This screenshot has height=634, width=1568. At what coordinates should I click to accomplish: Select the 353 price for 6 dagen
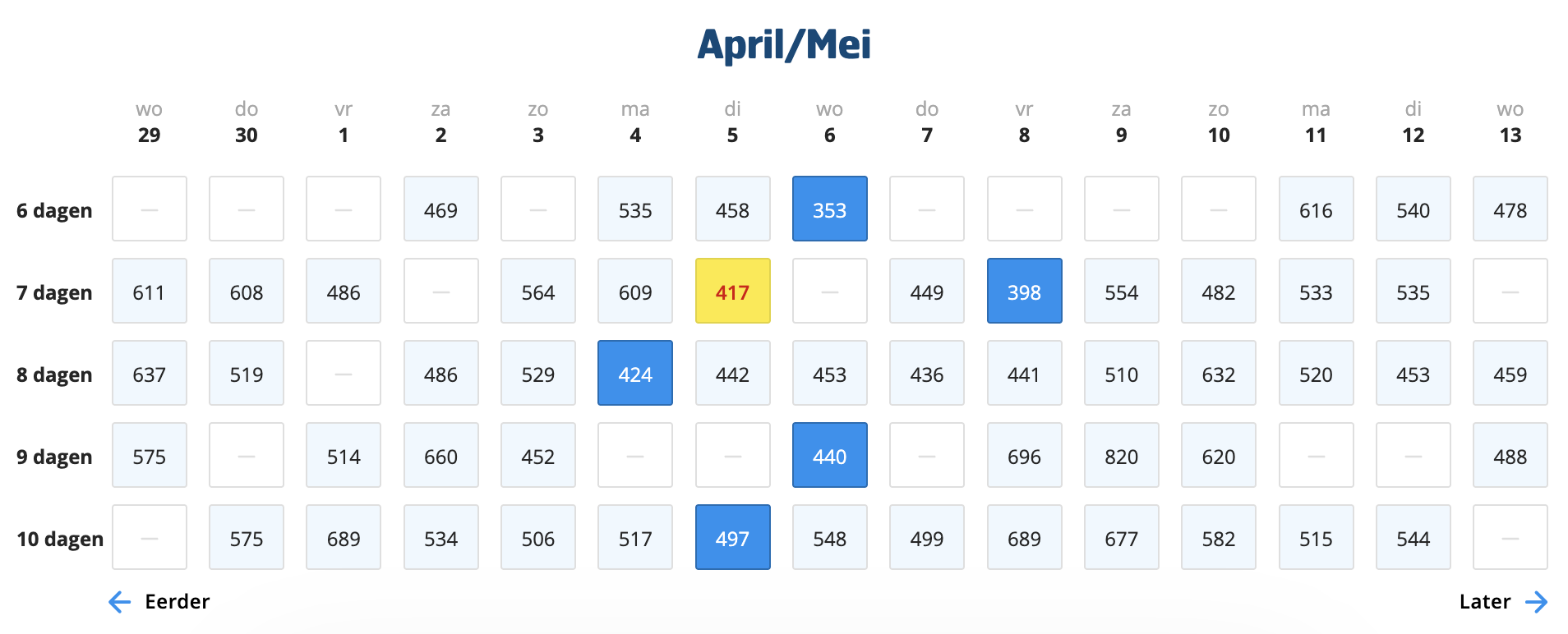[x=829, y=209]
